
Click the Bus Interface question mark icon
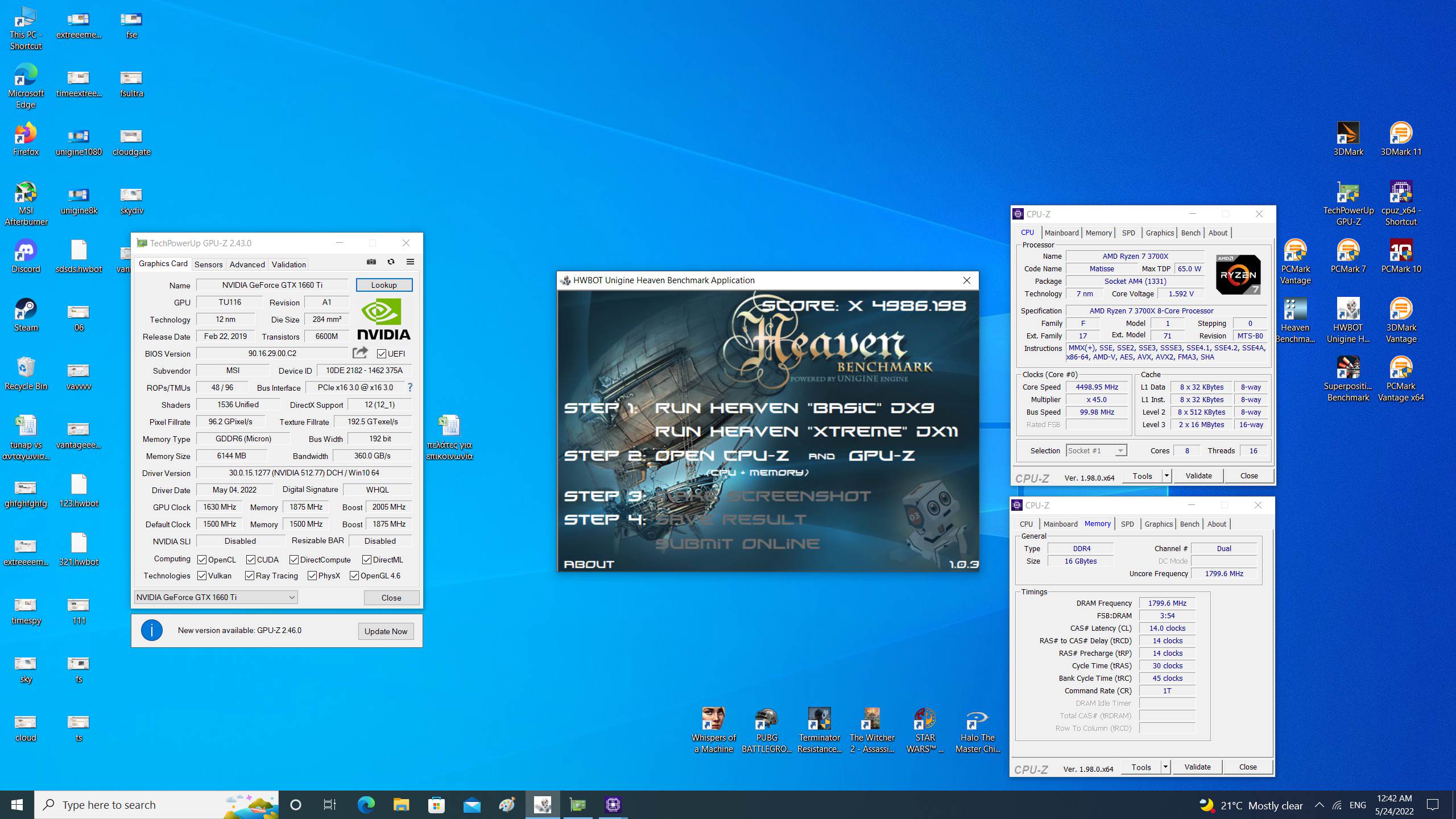click(x=409, y=387)
